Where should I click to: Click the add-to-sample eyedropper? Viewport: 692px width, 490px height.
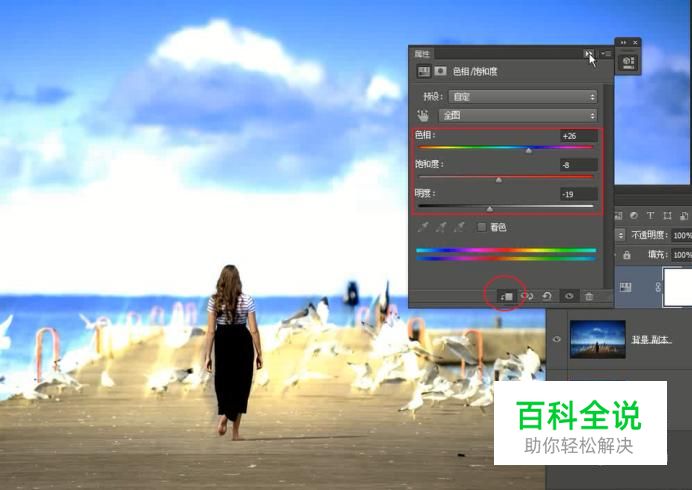pos(441,227)
